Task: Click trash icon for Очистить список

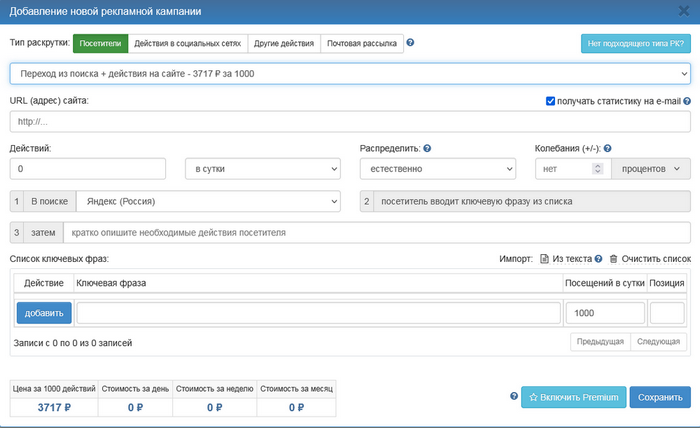Action: click(x=614, y=230)
